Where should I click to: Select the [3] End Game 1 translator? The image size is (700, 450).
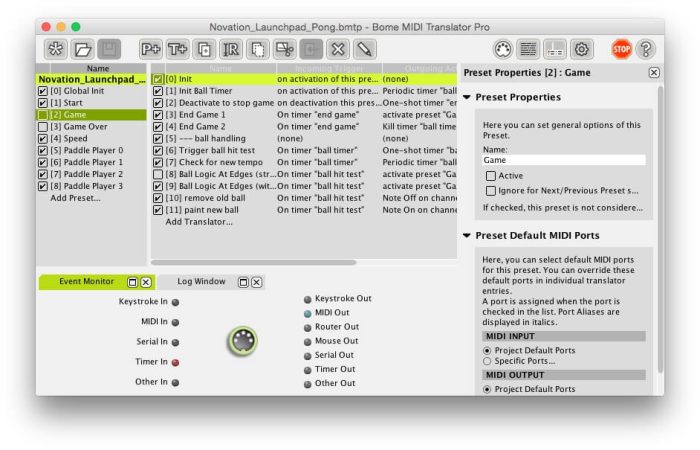tap(304, 115)
